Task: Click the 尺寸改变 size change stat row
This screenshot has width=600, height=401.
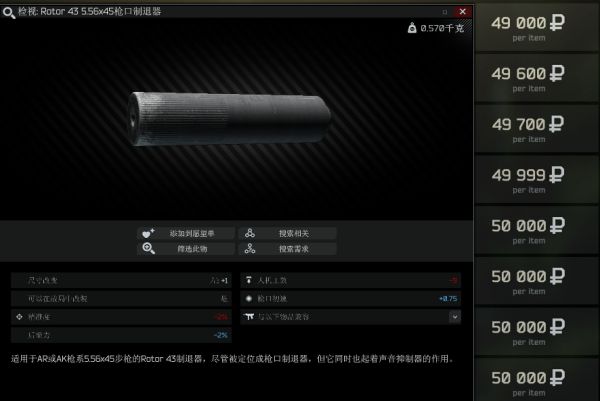Action: pyautogui.click(x=121, y=280)
